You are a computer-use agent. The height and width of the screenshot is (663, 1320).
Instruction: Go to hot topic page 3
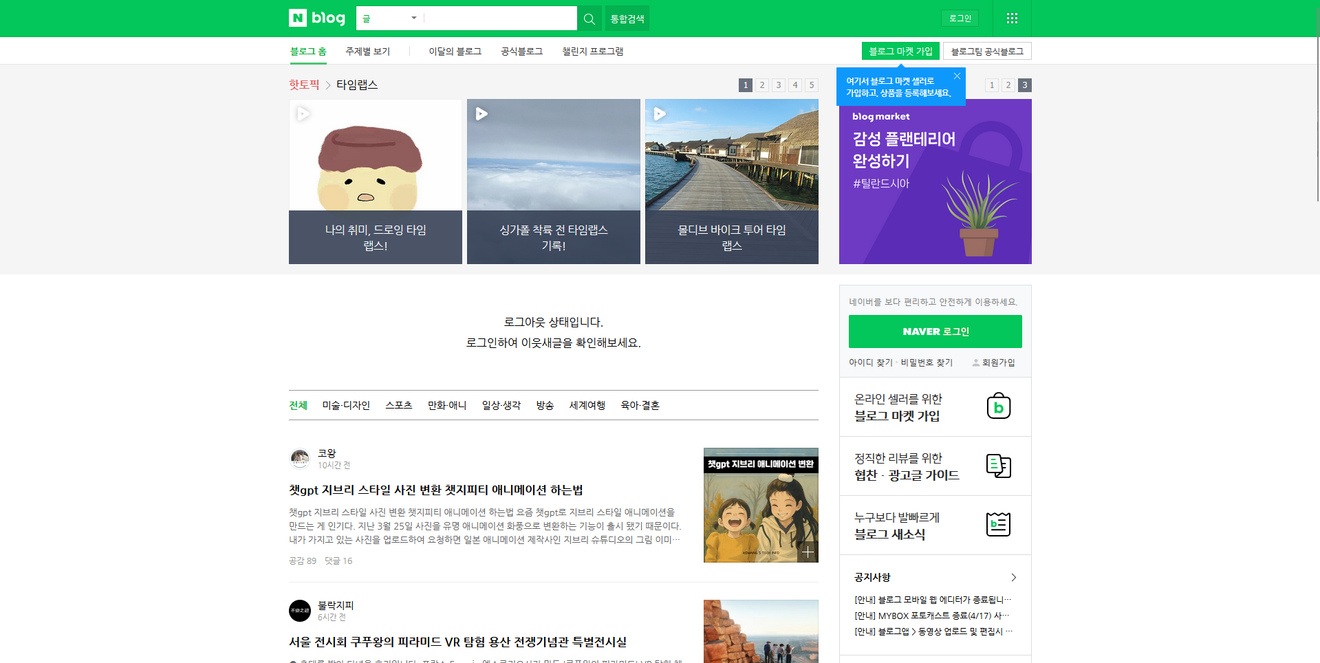pos(779,85)
